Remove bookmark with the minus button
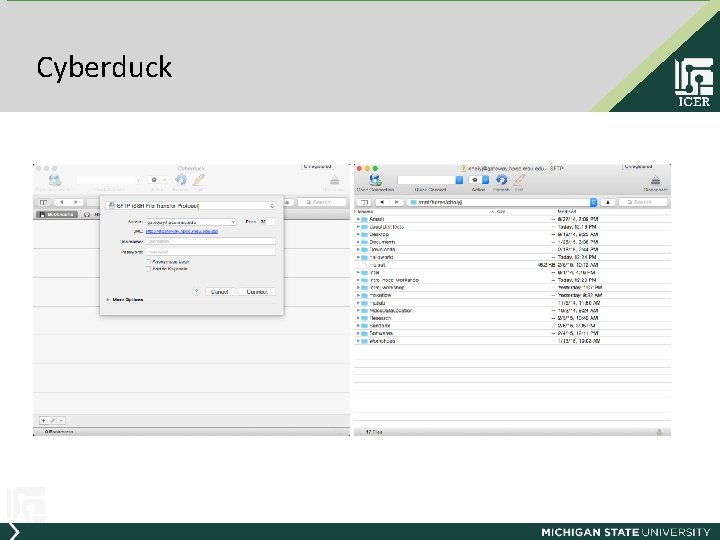 (61, 421)
